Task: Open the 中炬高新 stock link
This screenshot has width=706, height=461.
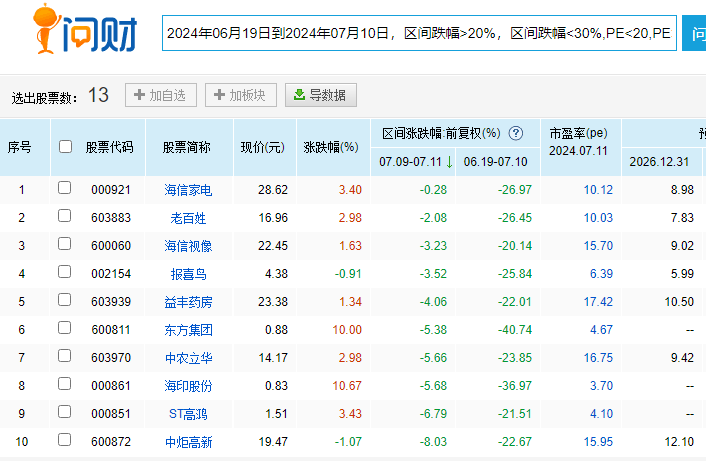Action: (188, 442)
